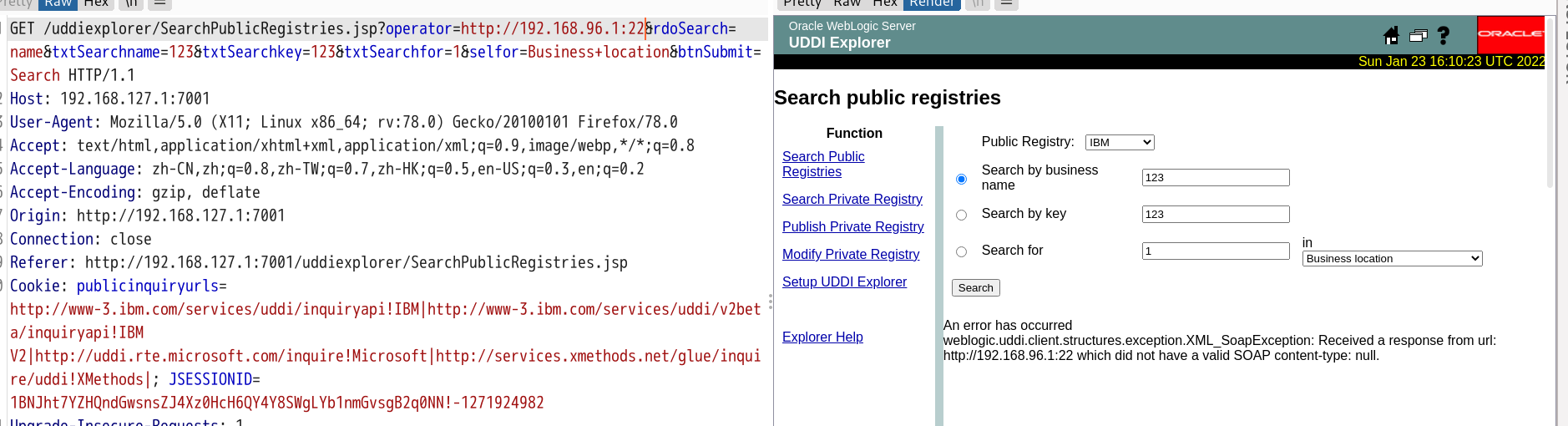Switch request view to Pretty tab
The image size is (1568, 426).
tap(17, 3)
